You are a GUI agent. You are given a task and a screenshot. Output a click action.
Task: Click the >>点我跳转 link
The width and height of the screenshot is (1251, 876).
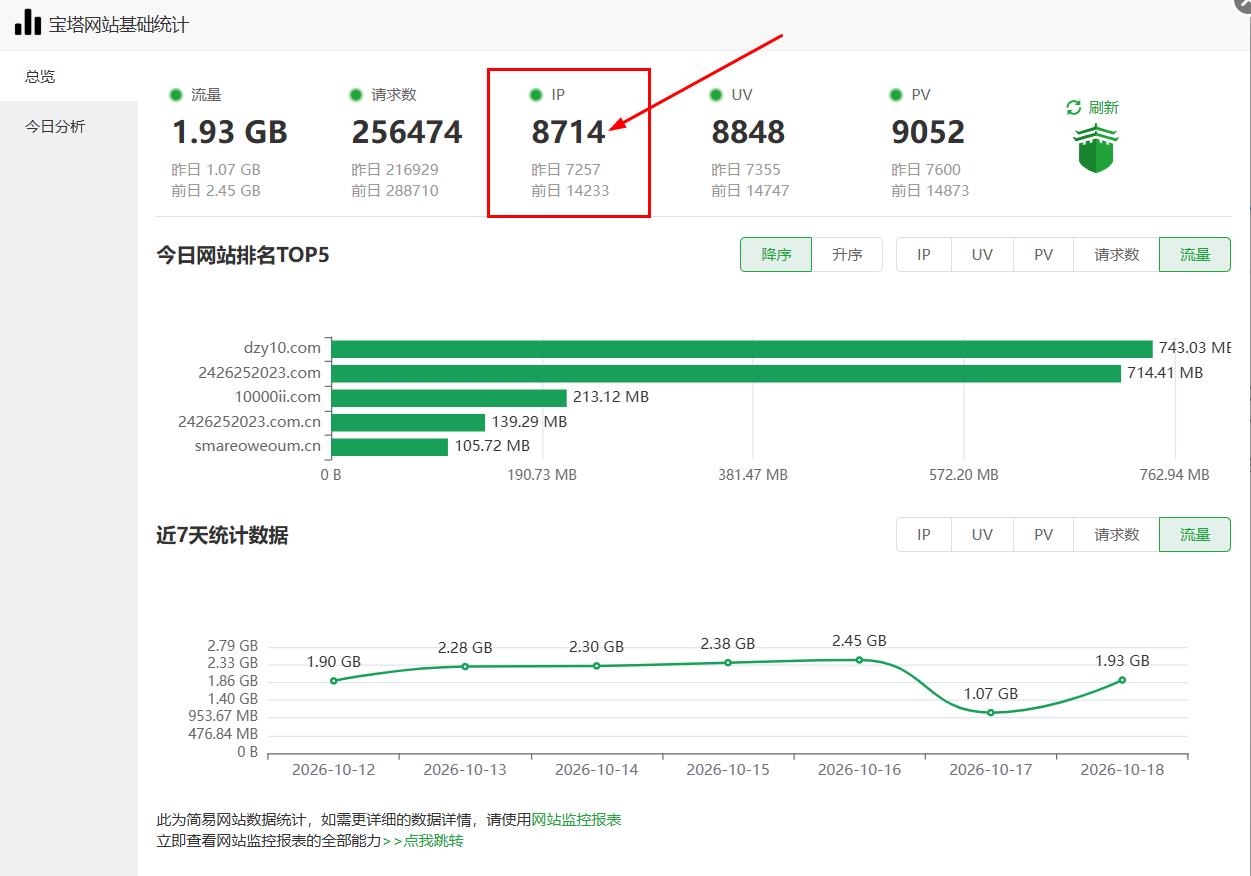pos(423,841)
